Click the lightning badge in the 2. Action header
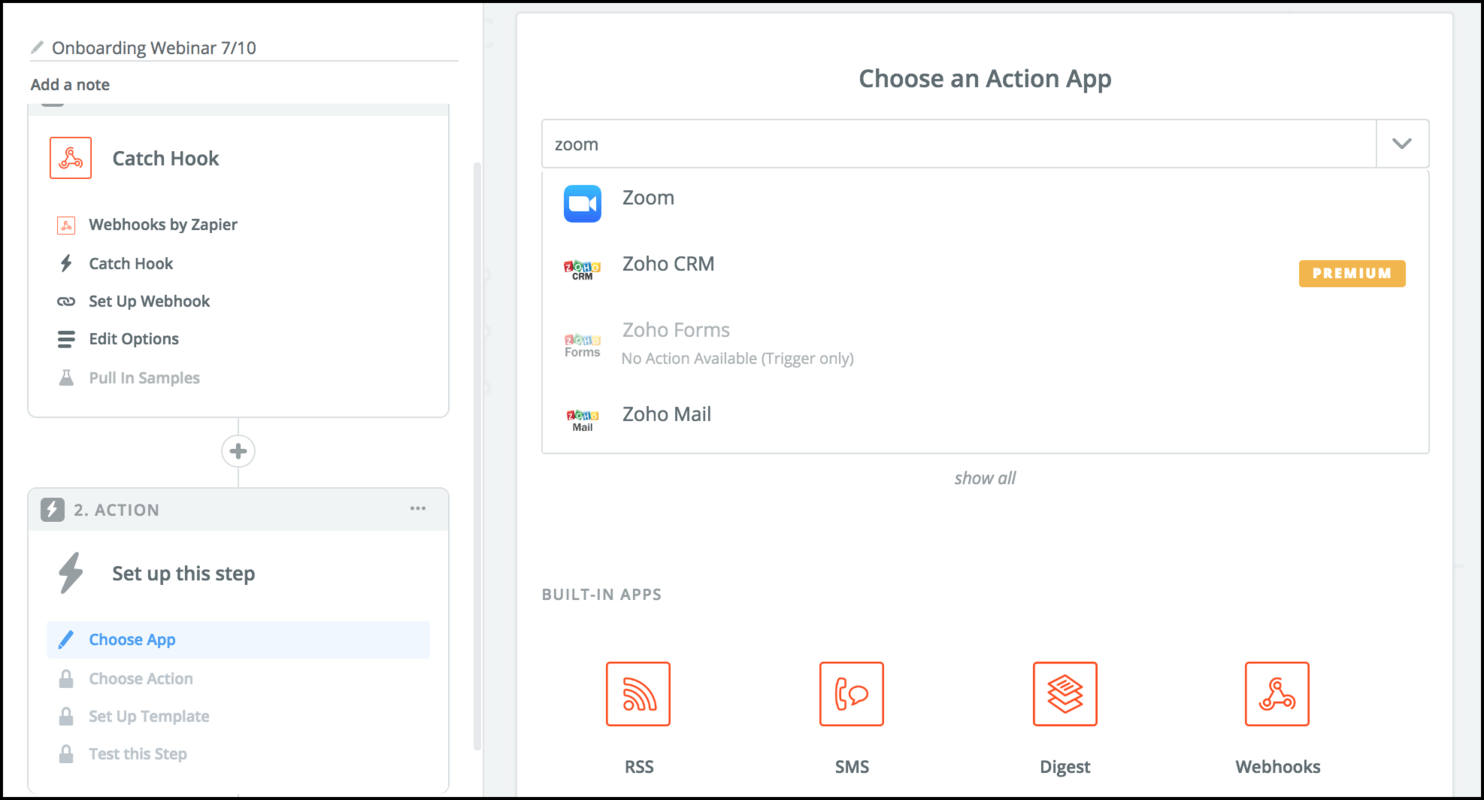Screen dimensions: 1484x800 pos(52,510)
